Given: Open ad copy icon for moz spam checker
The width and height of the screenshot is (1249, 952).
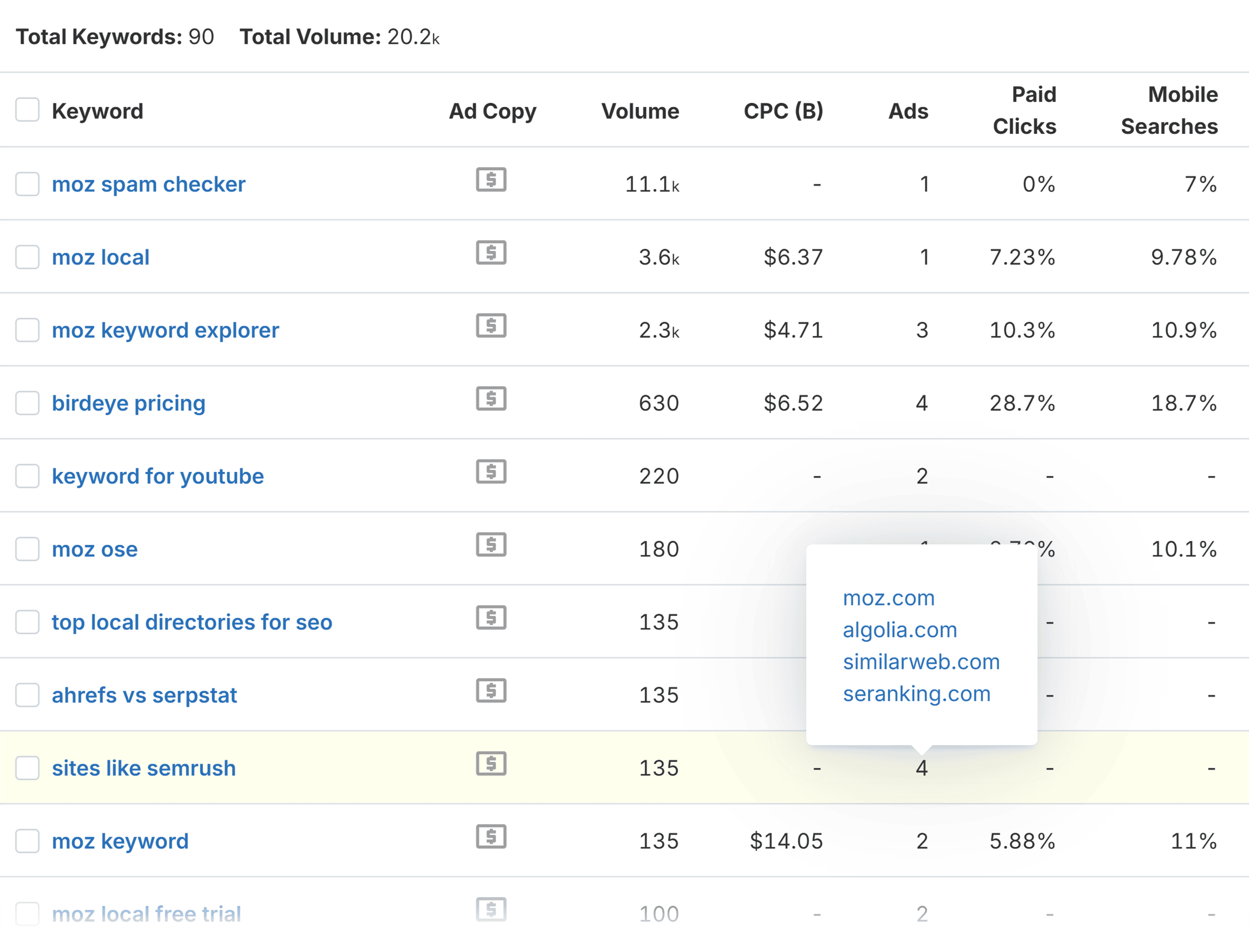Looking at the screenshot, I should click(491, 180).
